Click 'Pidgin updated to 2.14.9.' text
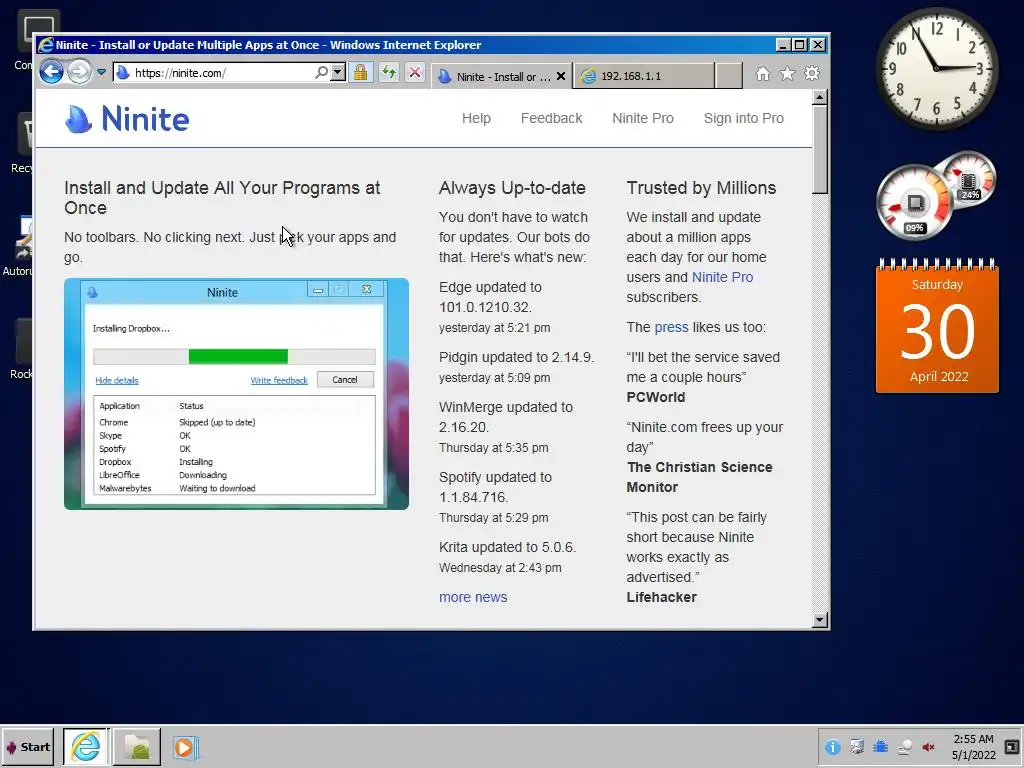 (516, 357)
